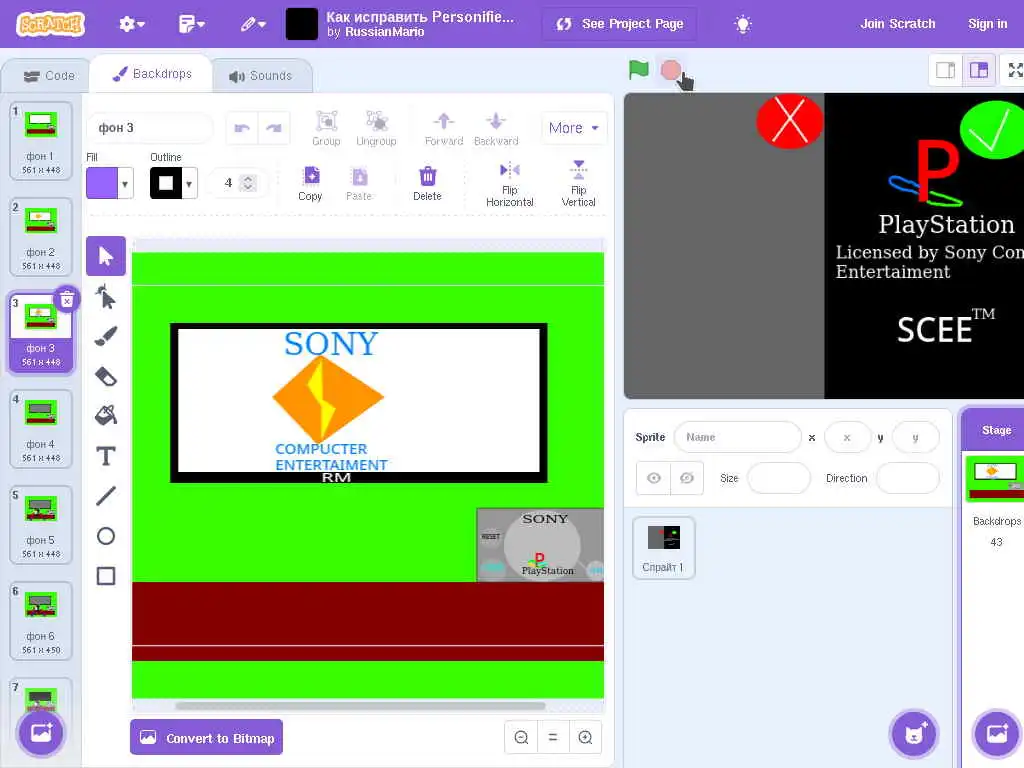Open the Settings gear dropdown
This screenshot has height=768, width=1024.
click(131, 24)
